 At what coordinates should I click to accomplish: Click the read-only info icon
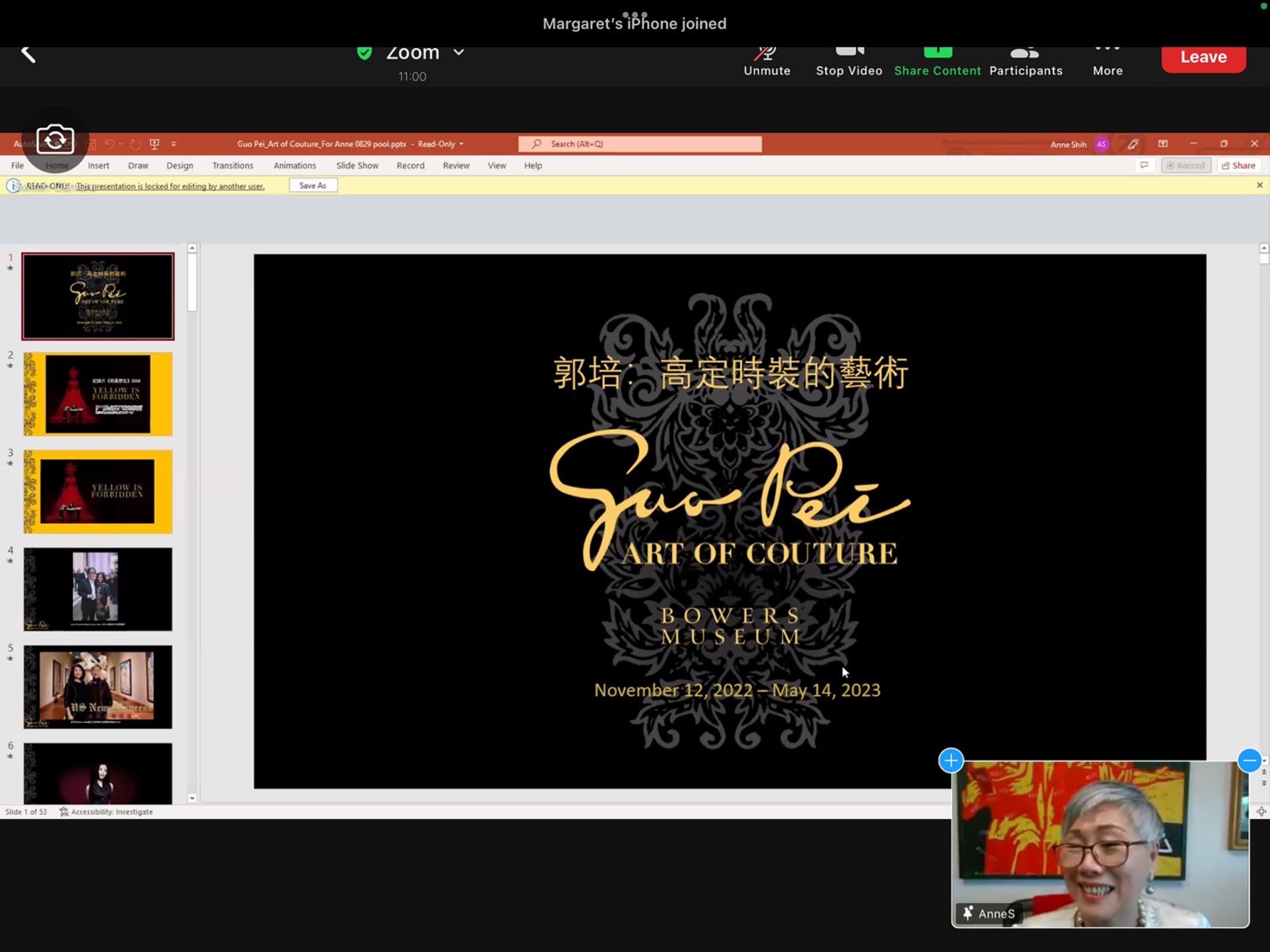coord(13,185)
